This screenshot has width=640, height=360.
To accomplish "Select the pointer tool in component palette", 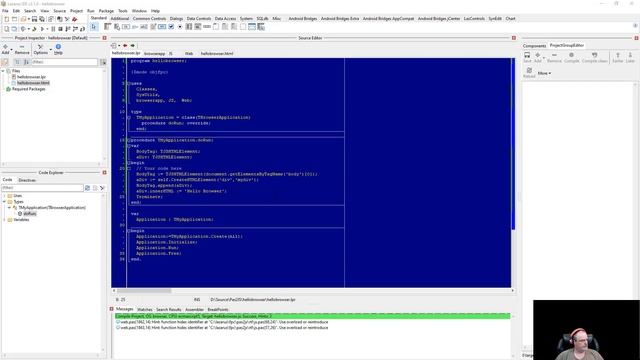I will click(94, 27).
